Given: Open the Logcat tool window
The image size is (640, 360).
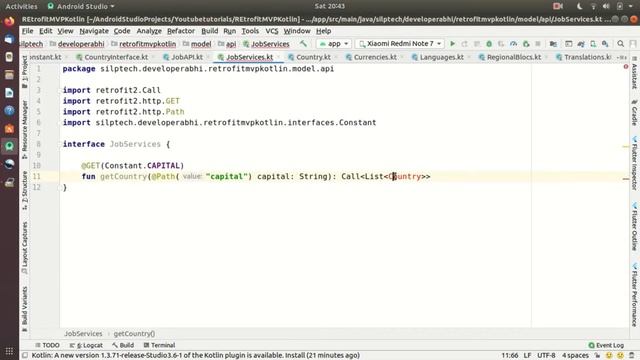Looking at the screenshot, I should (x=86, y=345).
